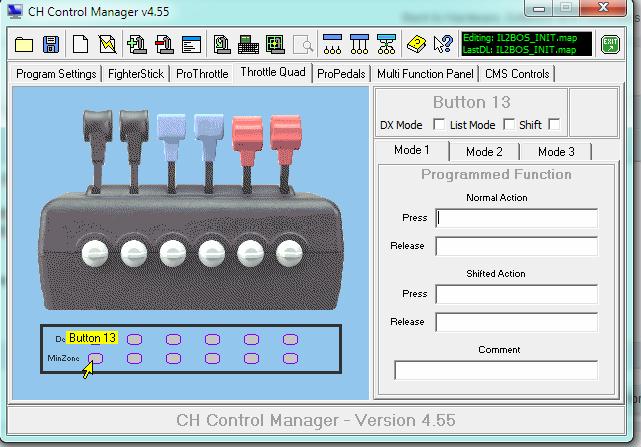
Task: Click the map wizard lightning page icon
Action: (x=108, y=44)
